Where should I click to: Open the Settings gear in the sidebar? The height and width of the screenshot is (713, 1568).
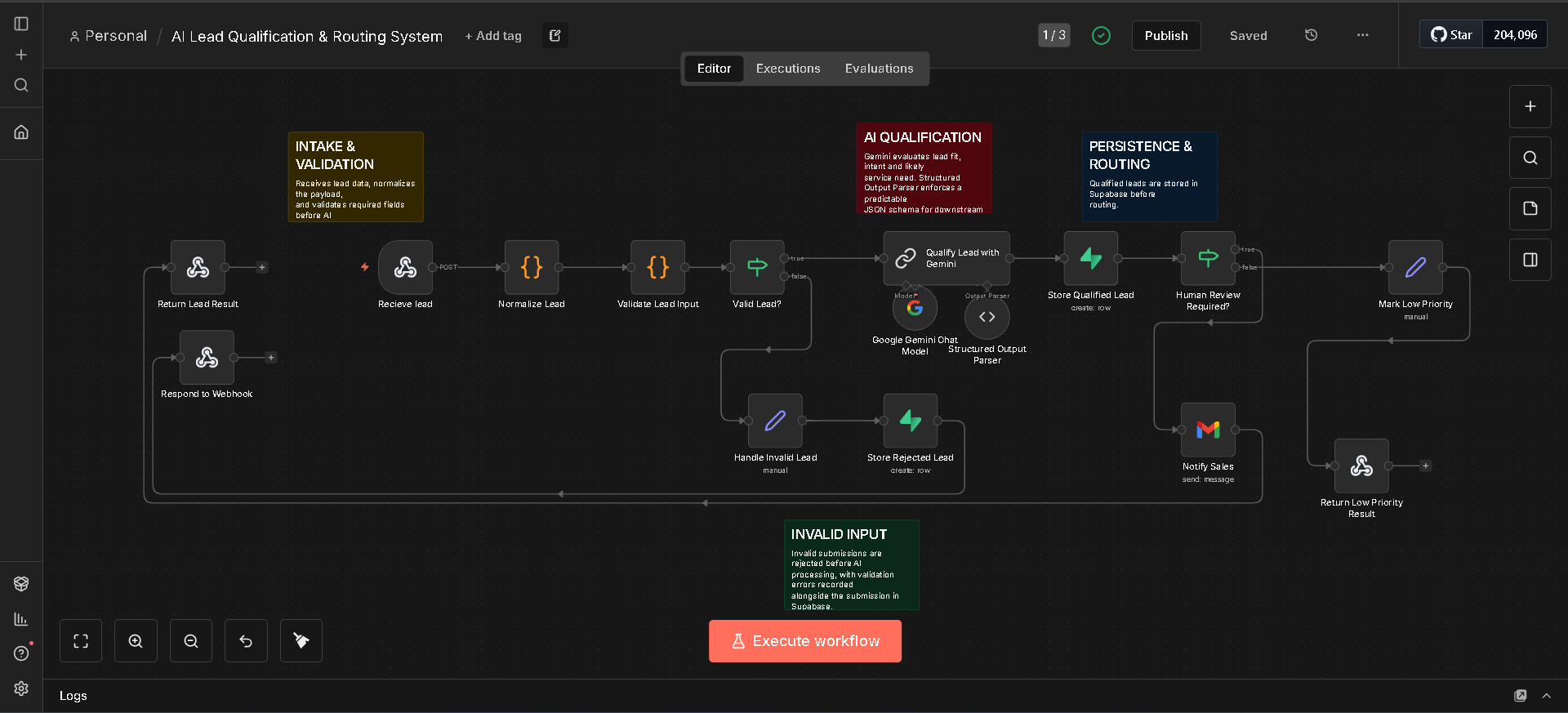pyautogui.click(x=21, y=688)
